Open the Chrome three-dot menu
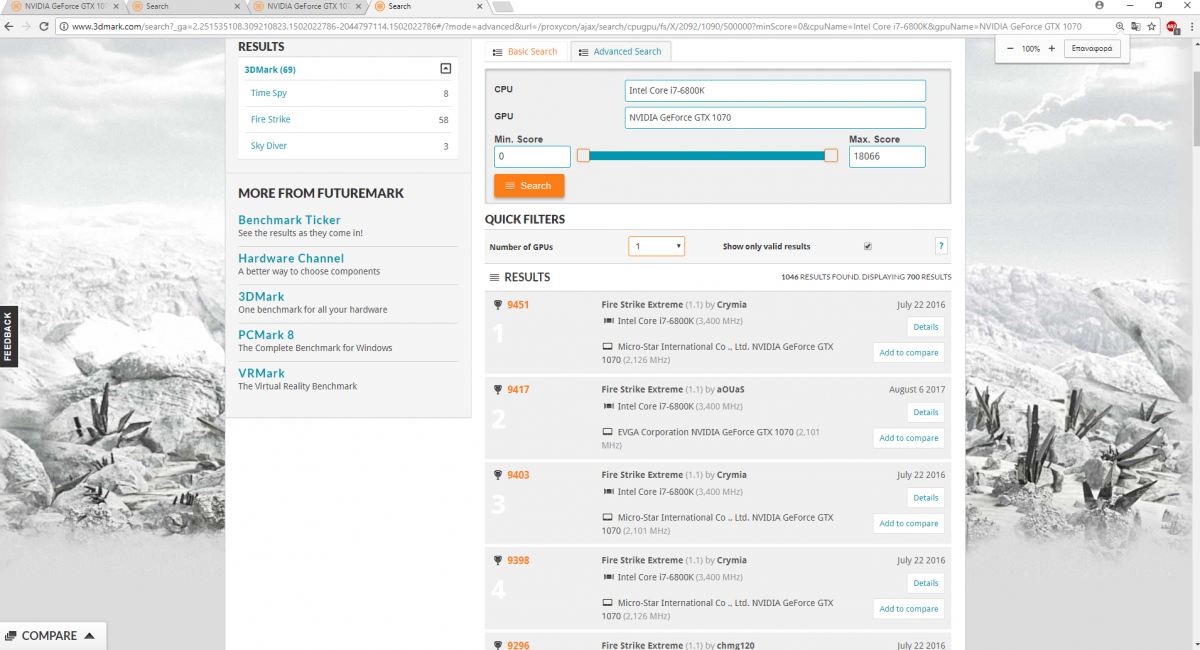The width and height of the screenshot is (1200, 650). tap(1190, 25)
